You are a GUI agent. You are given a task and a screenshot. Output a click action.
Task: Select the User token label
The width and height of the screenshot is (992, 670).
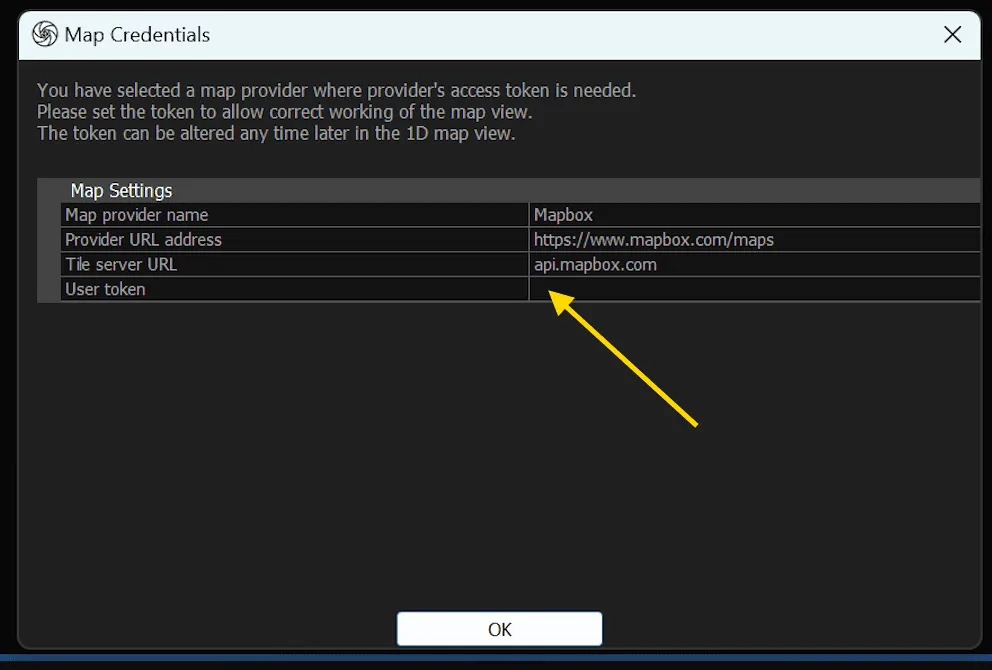tap(105, 289)
